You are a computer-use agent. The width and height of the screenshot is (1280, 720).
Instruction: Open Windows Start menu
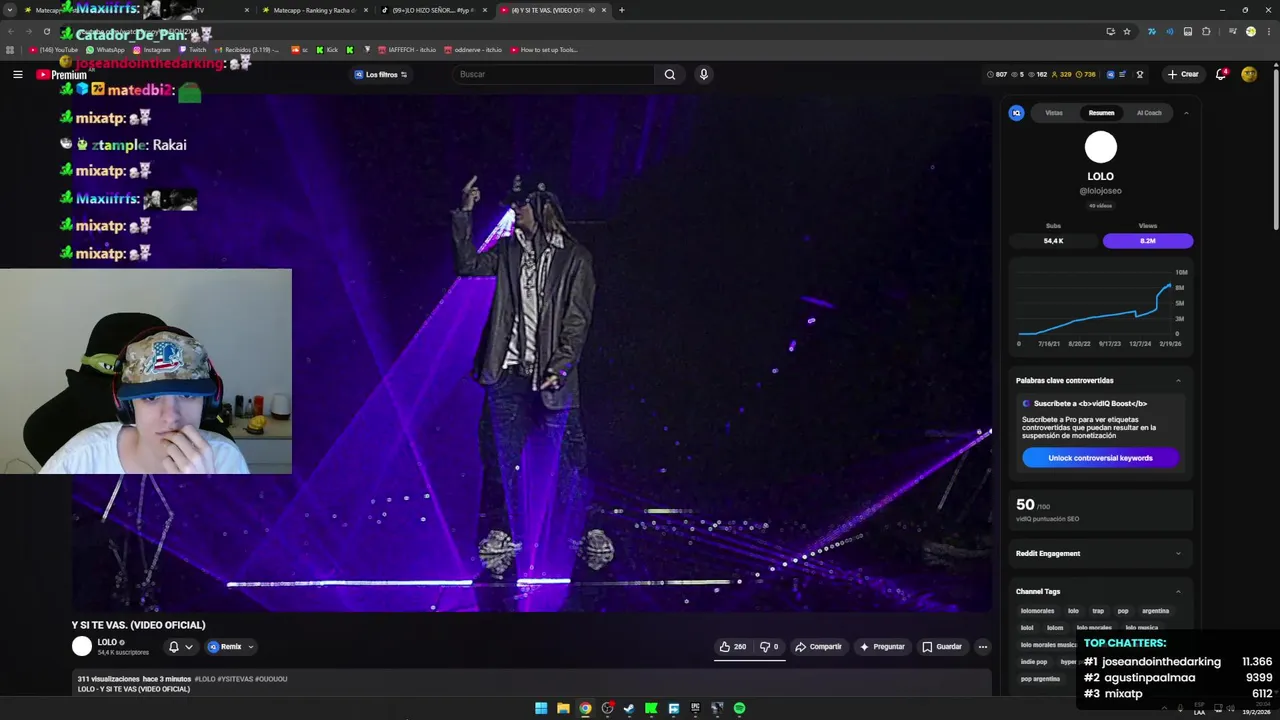(x=541, y=708)
